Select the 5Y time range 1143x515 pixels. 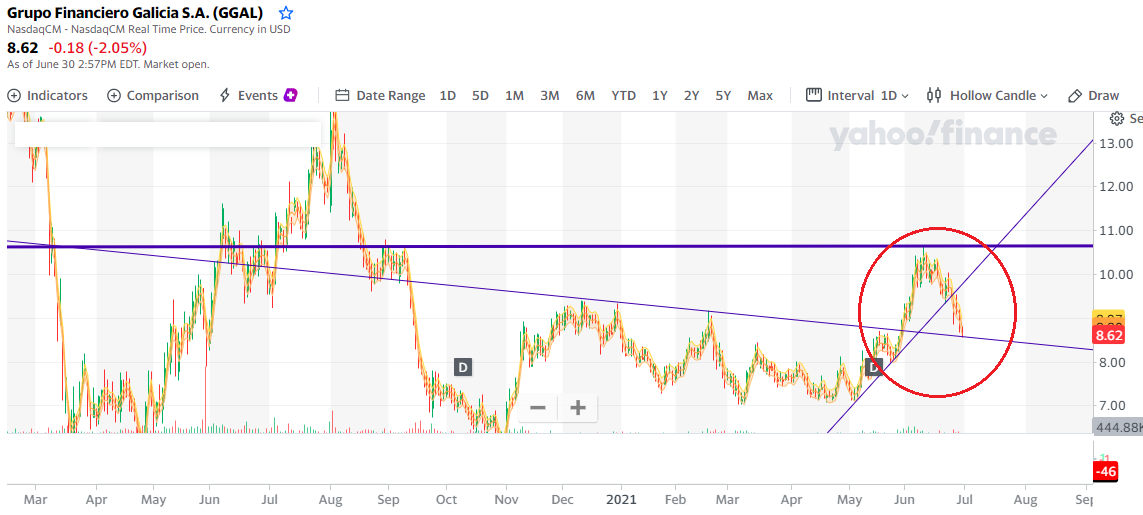click(x=722, y=96)
